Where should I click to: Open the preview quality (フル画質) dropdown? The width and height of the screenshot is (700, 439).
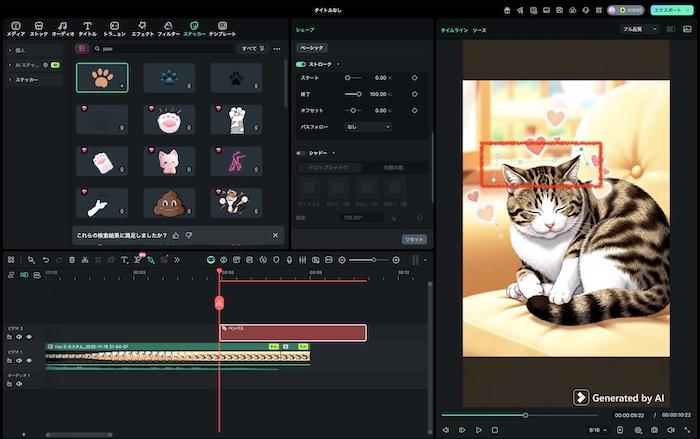coord(640,30)
